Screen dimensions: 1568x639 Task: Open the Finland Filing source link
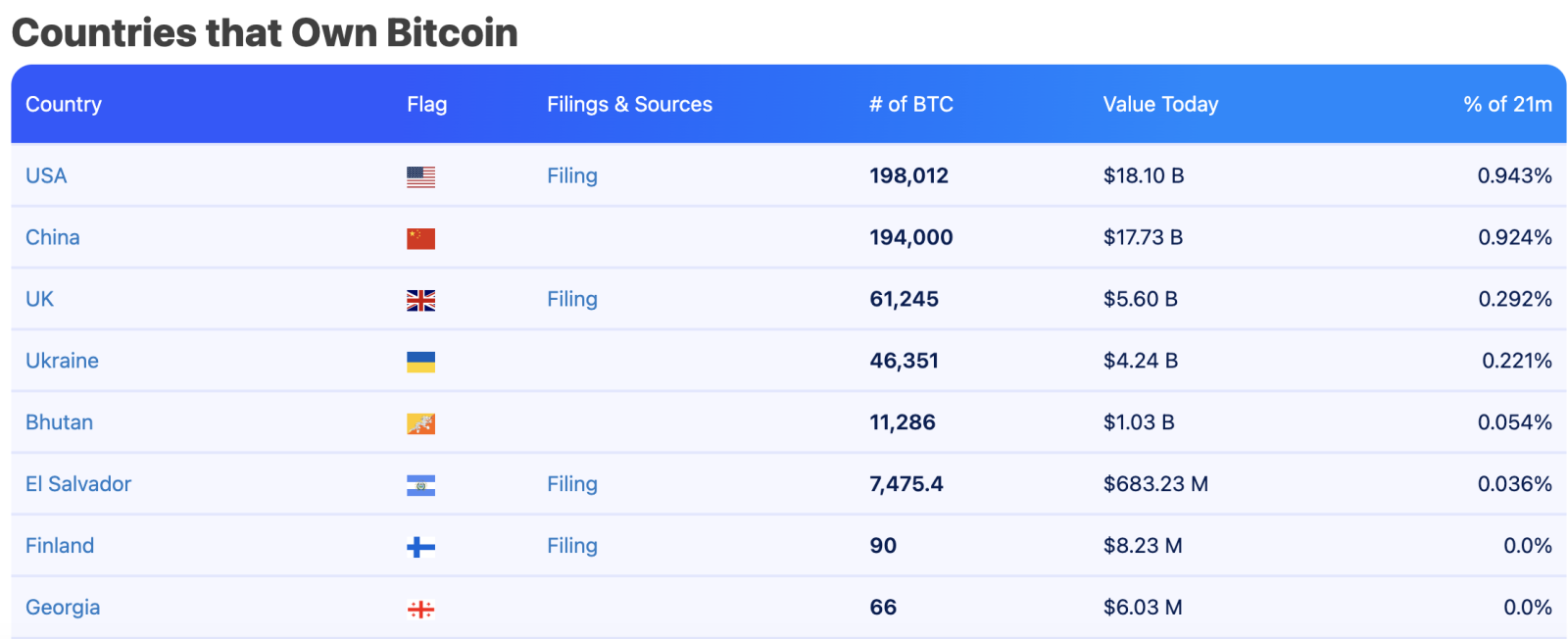tap(571, 546)
